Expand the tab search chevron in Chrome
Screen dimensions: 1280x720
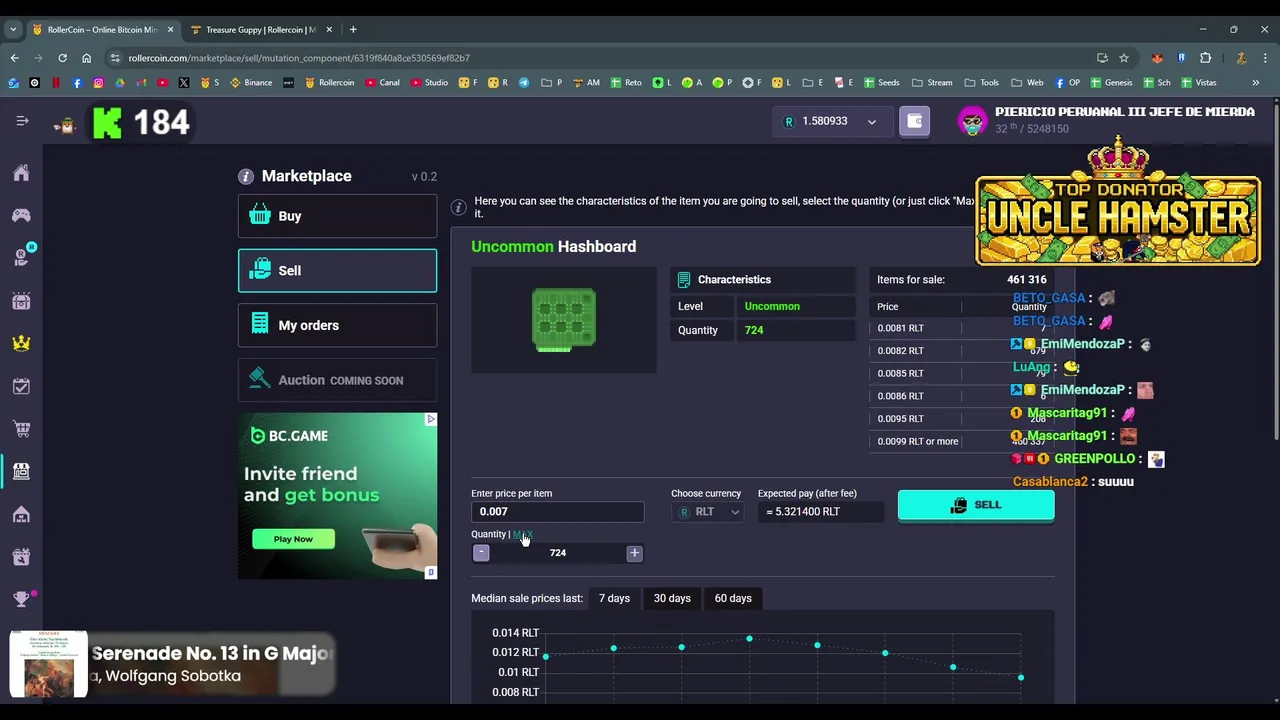[13, 30]
